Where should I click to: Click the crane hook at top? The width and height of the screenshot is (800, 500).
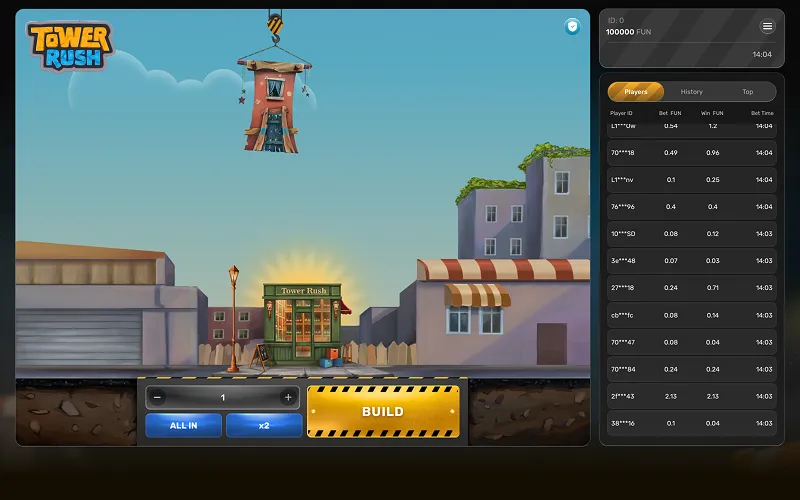pos(275,22)
